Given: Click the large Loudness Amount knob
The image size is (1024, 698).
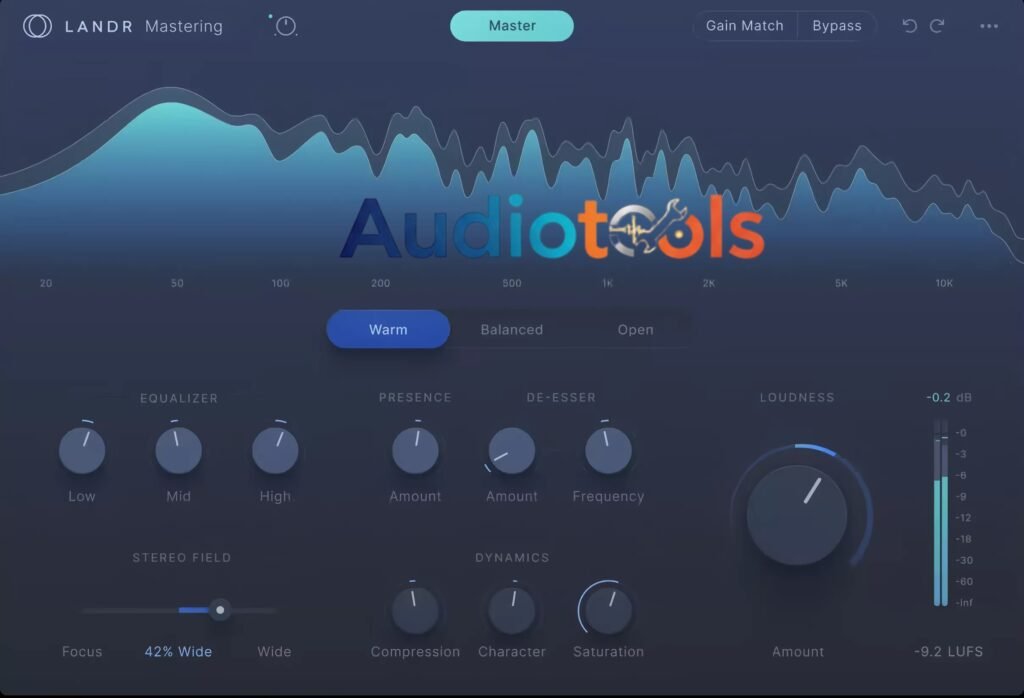Looking at the screenshot, I should 797,515.
